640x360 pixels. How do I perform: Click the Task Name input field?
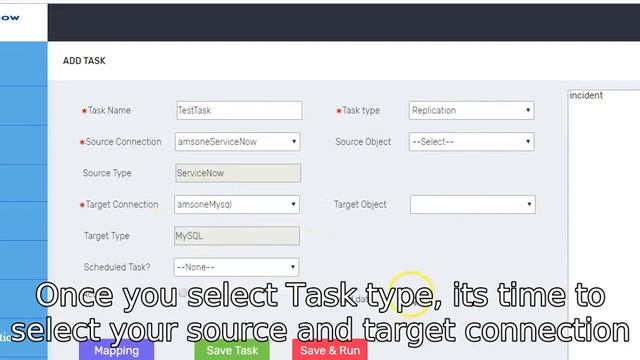click(240, 110)
